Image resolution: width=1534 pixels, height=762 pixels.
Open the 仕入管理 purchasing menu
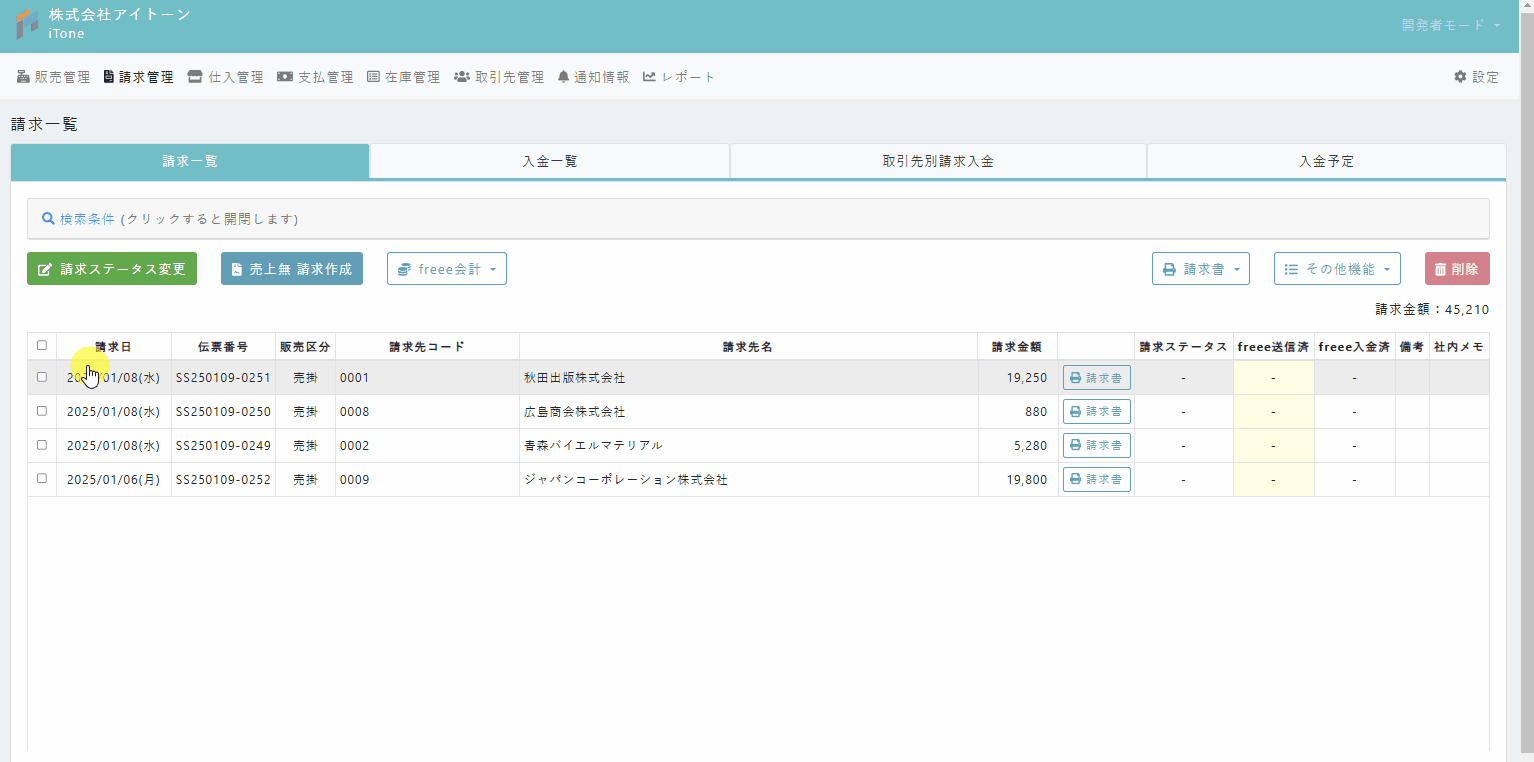(x=225, y=77)
